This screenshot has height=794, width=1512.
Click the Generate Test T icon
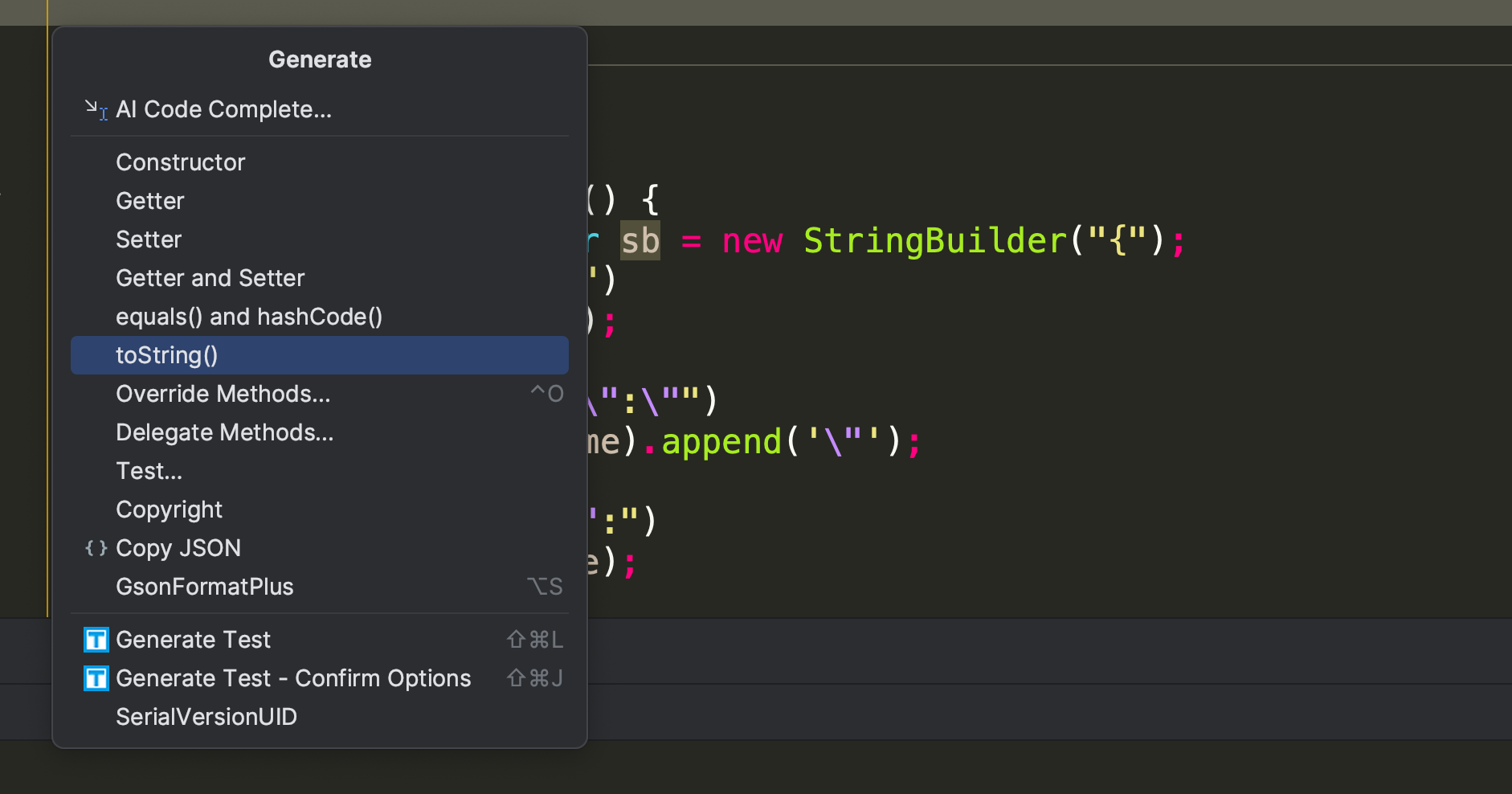(96, 640)
